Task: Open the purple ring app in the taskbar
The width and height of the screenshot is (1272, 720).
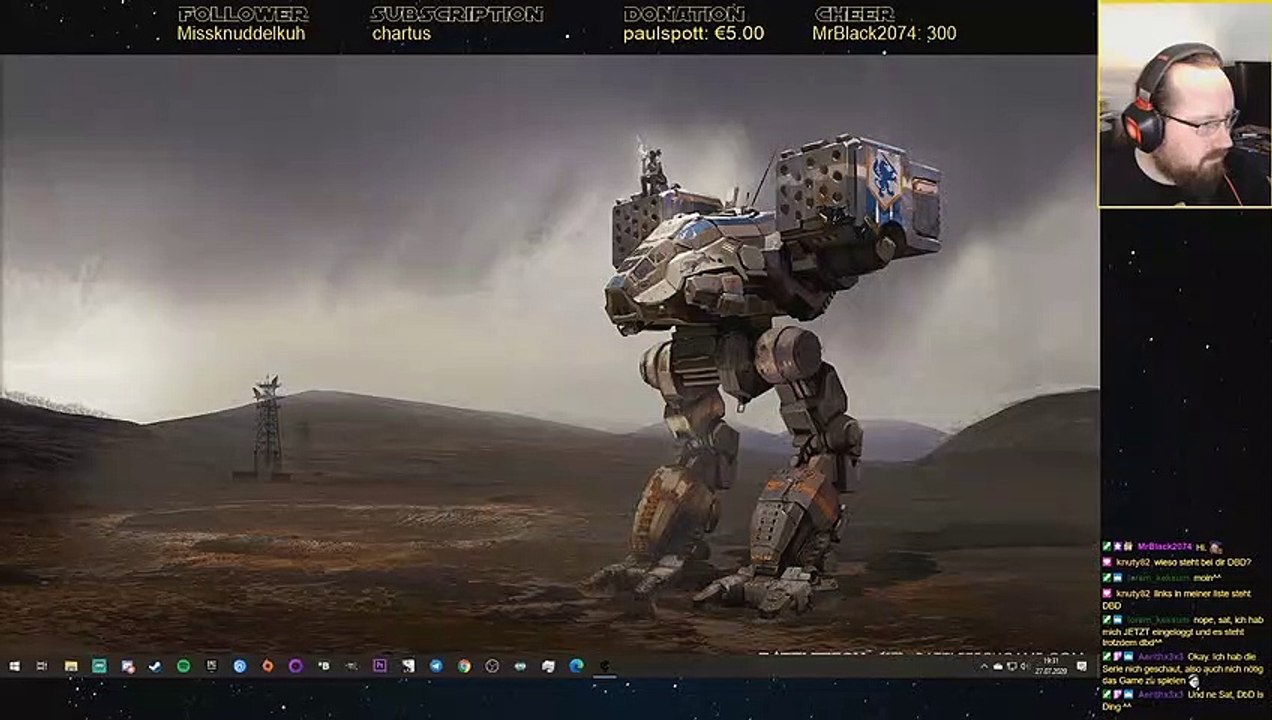Action: (296, 666)
